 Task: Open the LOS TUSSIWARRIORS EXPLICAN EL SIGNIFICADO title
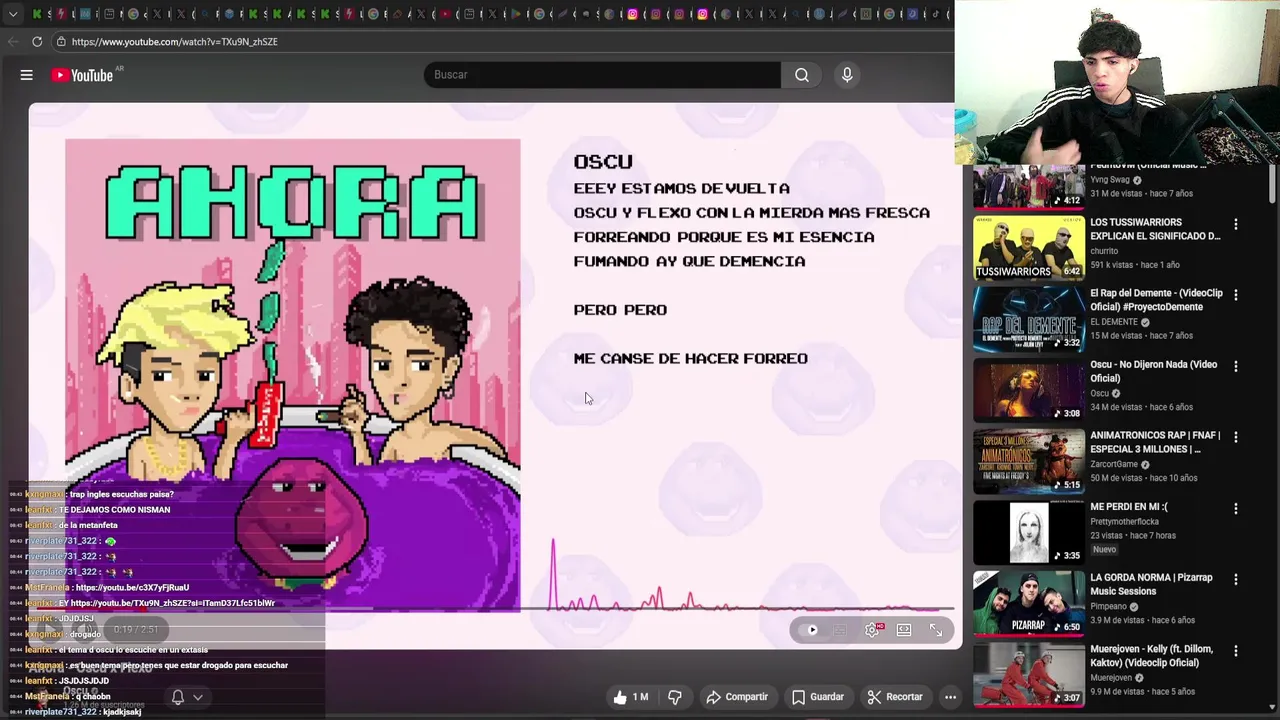click(1155, 229)
